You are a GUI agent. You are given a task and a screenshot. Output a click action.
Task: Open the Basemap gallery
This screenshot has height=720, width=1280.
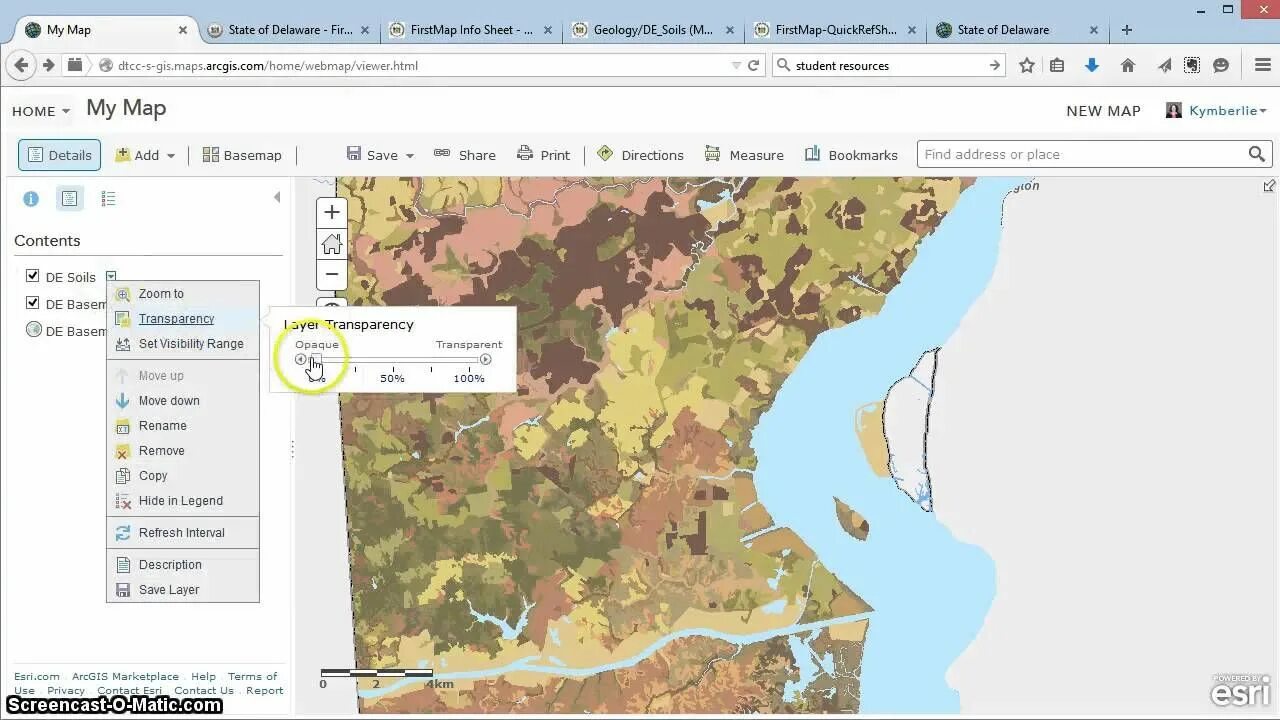click(x=242, y=155)
